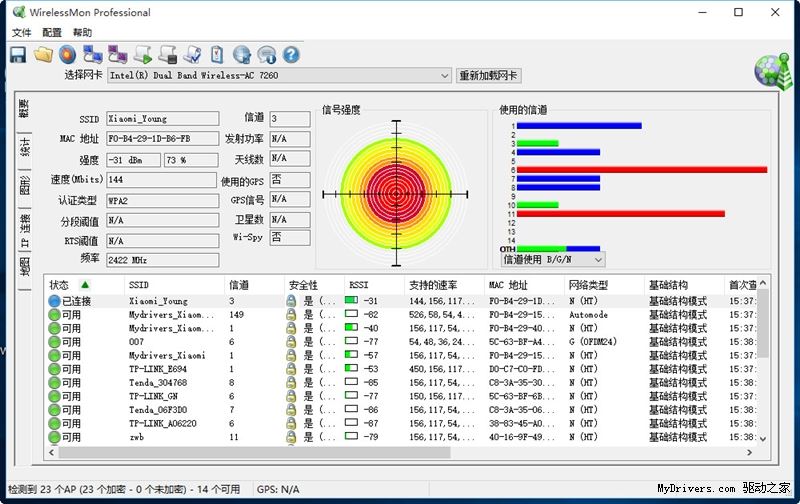Screen dimensions: 800x504
Task: Sort list by 信道 column header
Action: pos(254,285)
